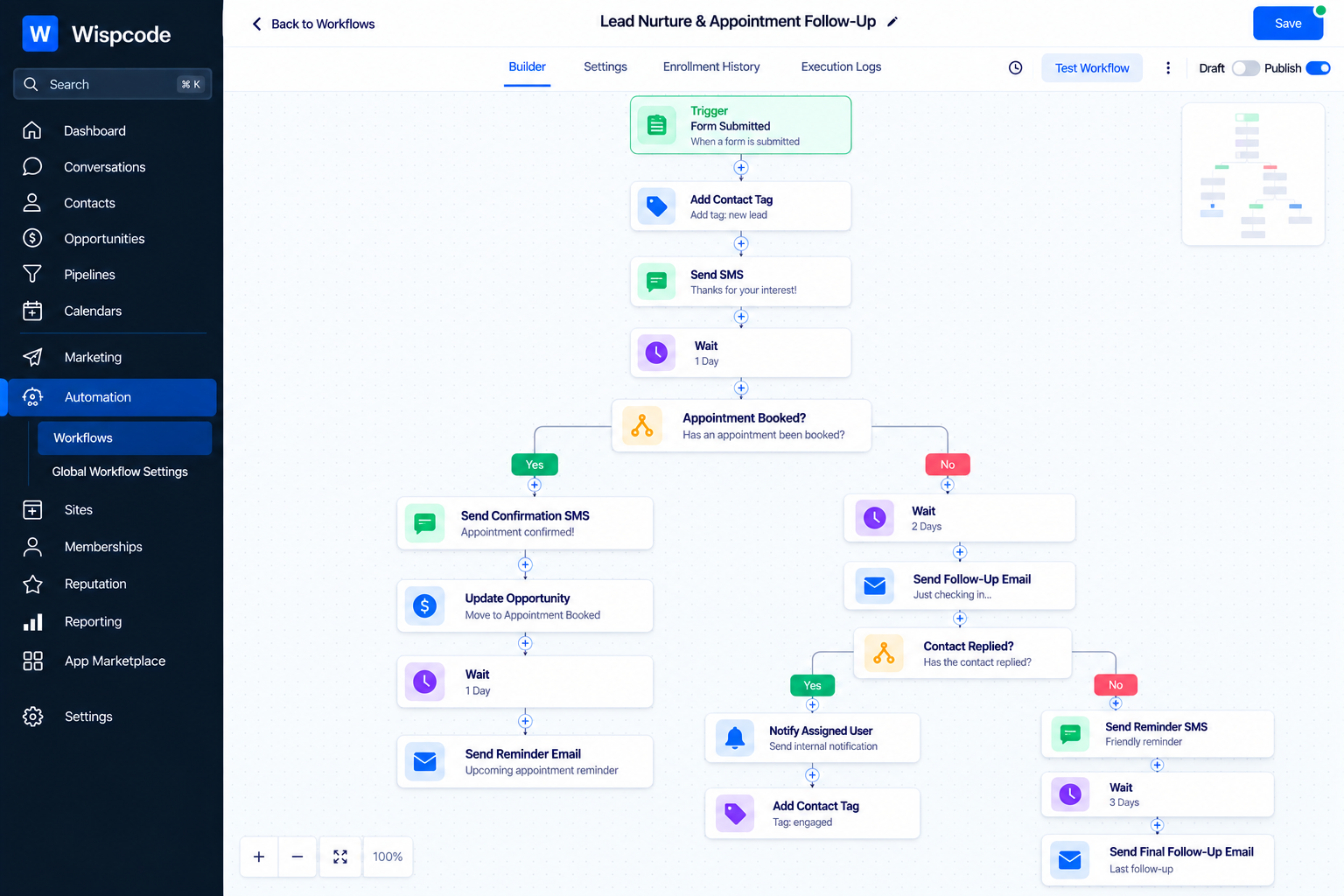Click the workflow minimap thumbnail

click(x=1253, y=174)
